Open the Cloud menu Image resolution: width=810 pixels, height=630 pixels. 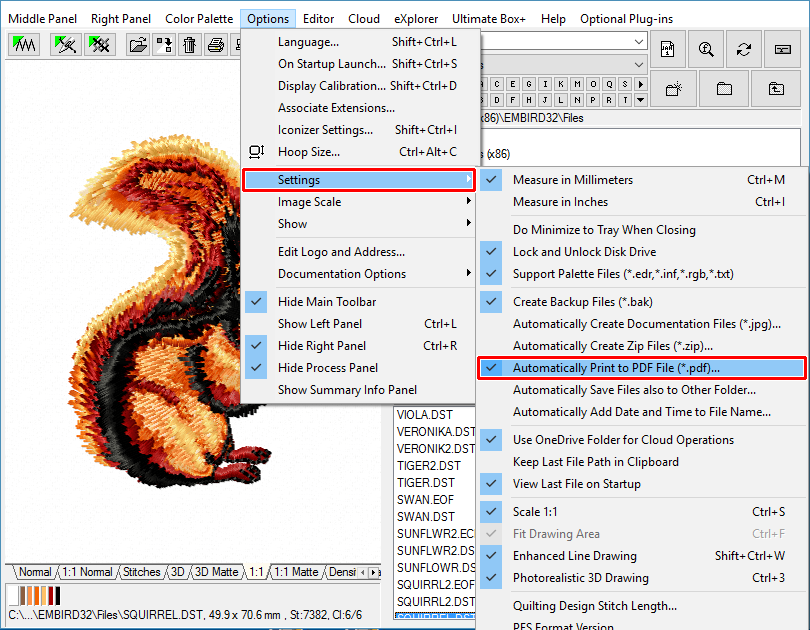coord(364,19)
